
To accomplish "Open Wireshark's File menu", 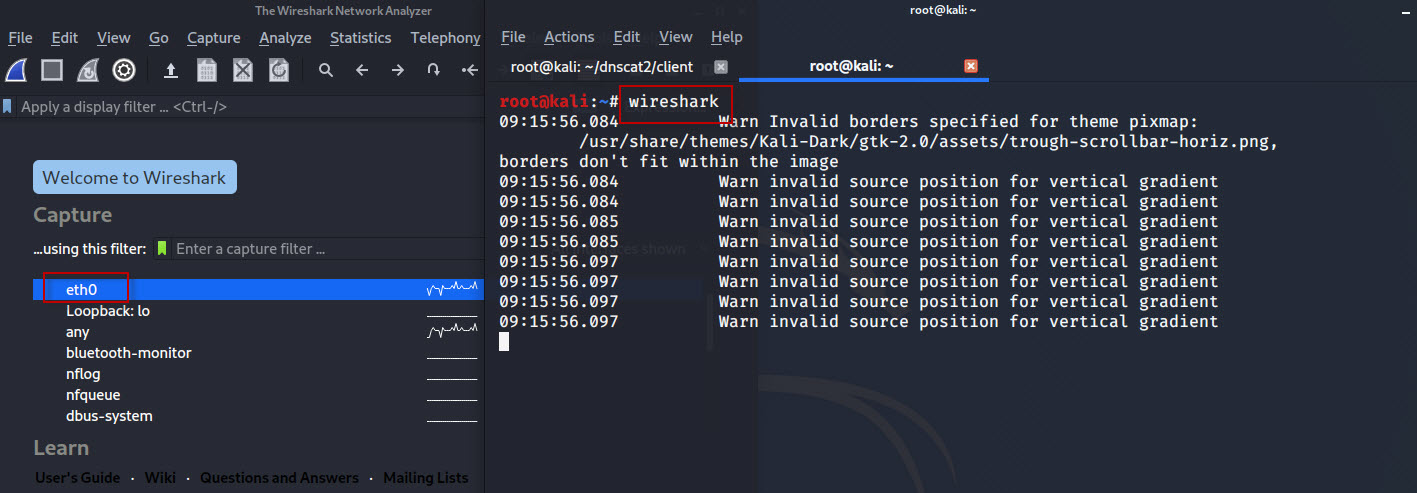I will coord(20,38).
